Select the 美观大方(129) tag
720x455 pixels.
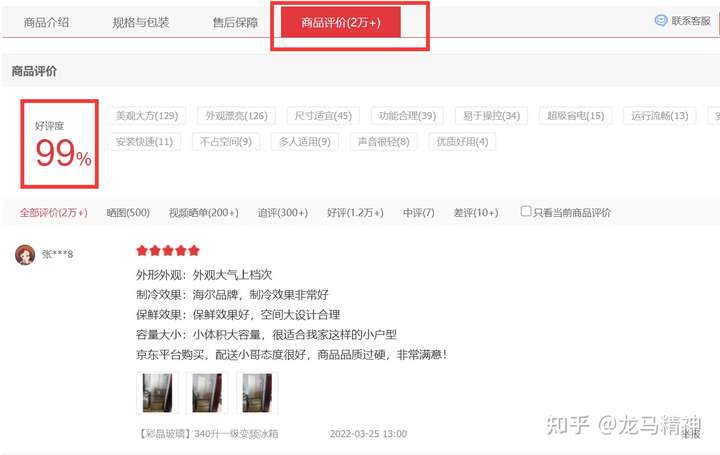[147, 116]
